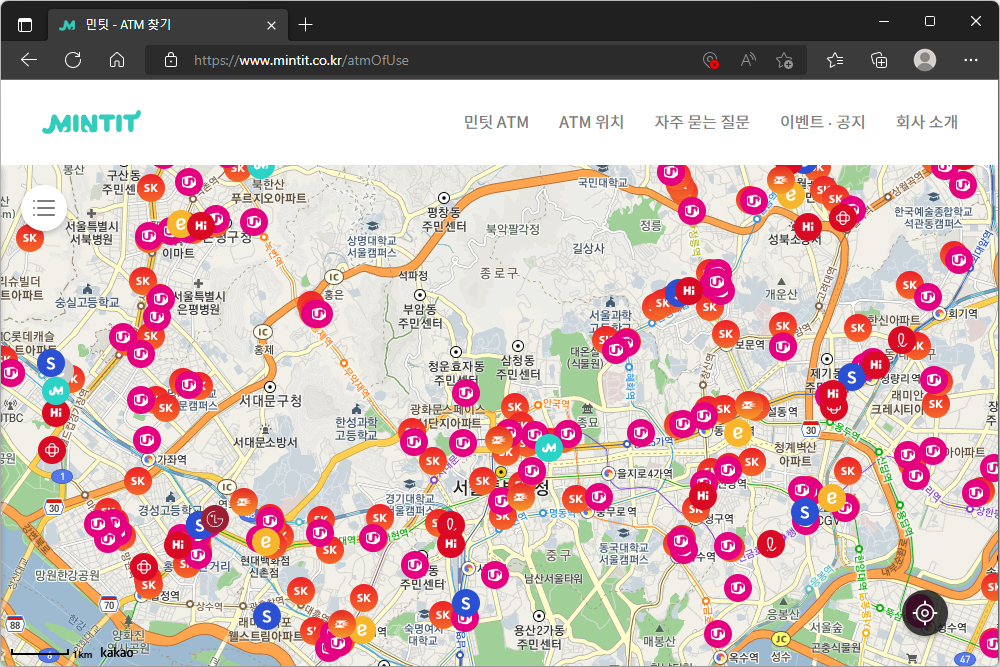Click the 서대문구청 map label
The image size is (1000, 667).
pyautogui.click(x=270, y=400)
